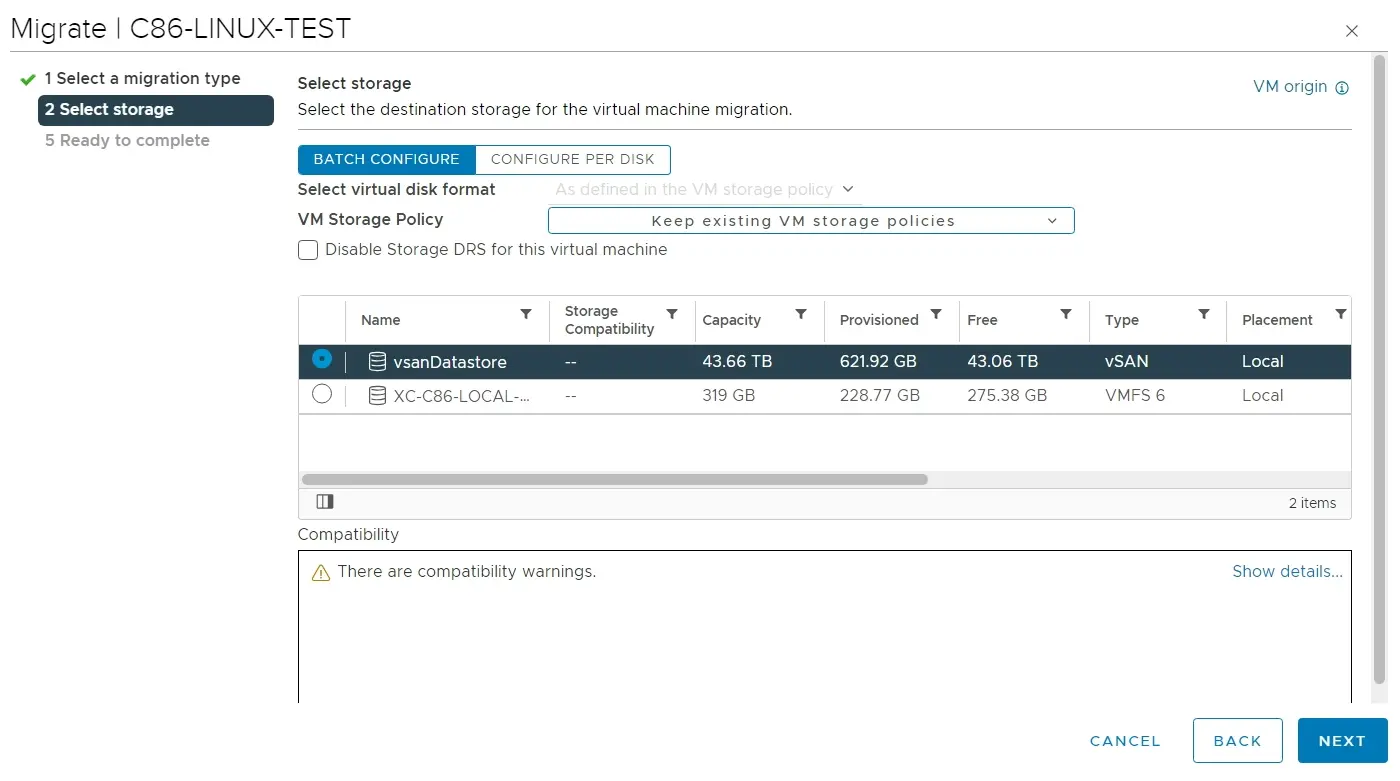This screenshot has width=1400, height=781.
Task: Open Show details compatibility link
Action: 1286,572
